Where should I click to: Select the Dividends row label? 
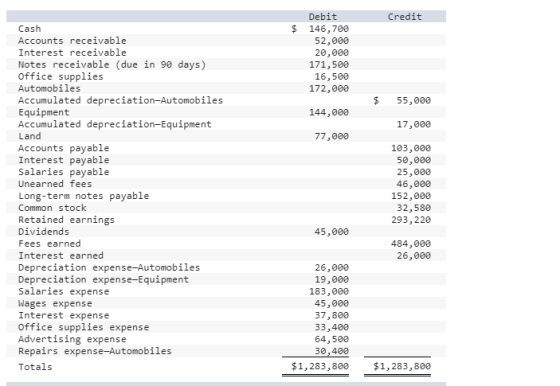(x=44, y=232)
